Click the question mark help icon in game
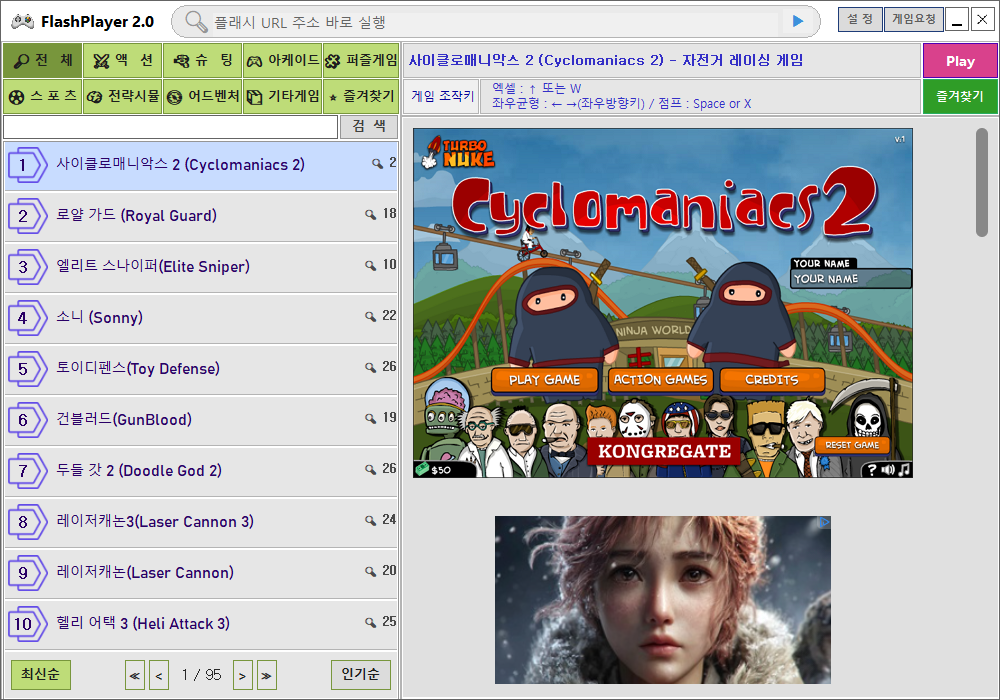Viewport: 1000px width, 700px height. click(x=872, y=470)
